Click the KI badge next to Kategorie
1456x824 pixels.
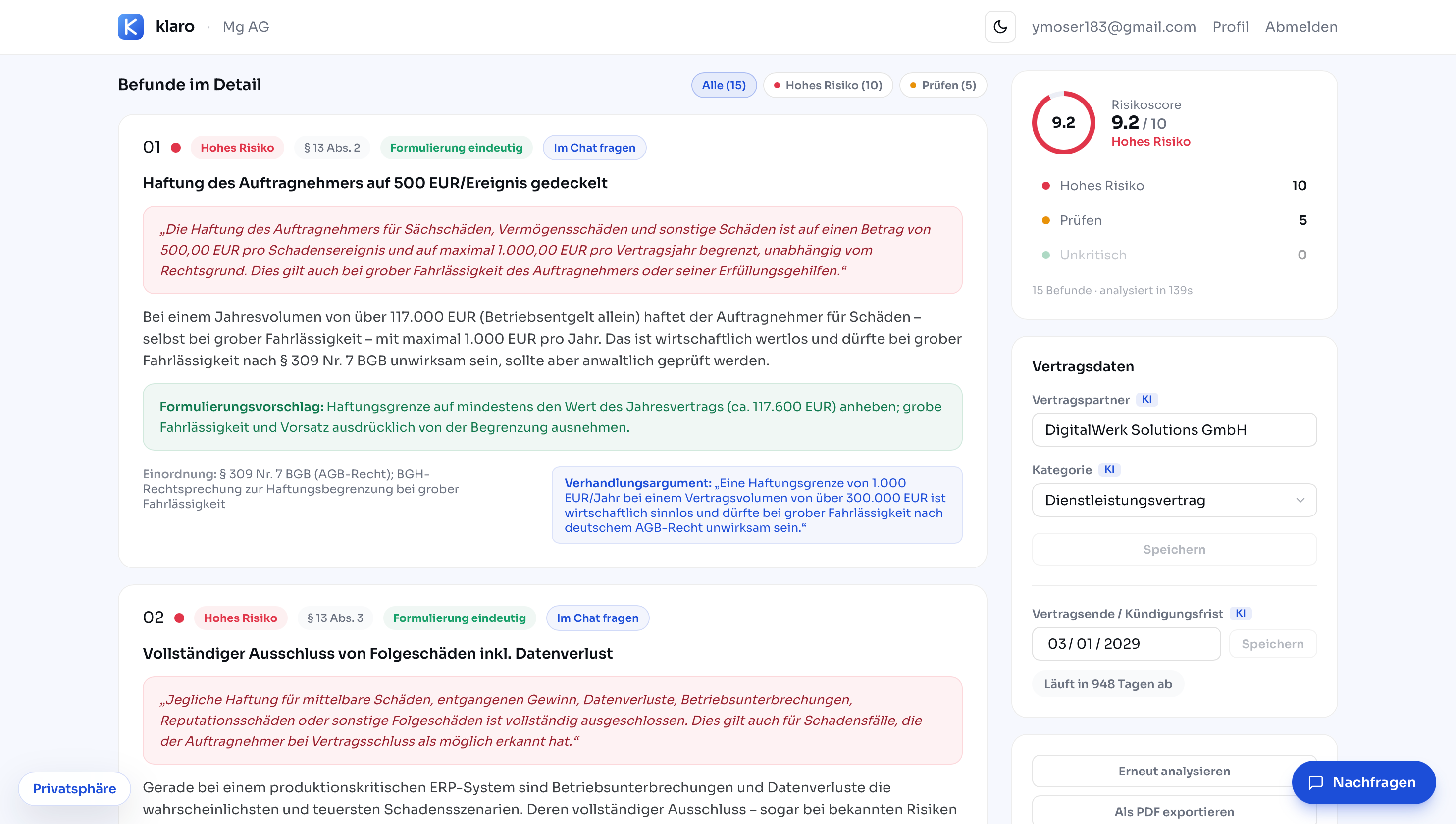tap(1109, 470)
